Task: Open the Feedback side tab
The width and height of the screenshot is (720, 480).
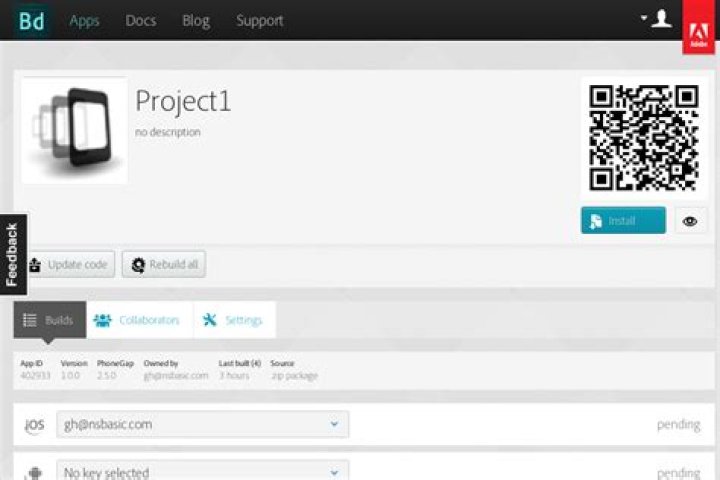Action: (12, 255)
